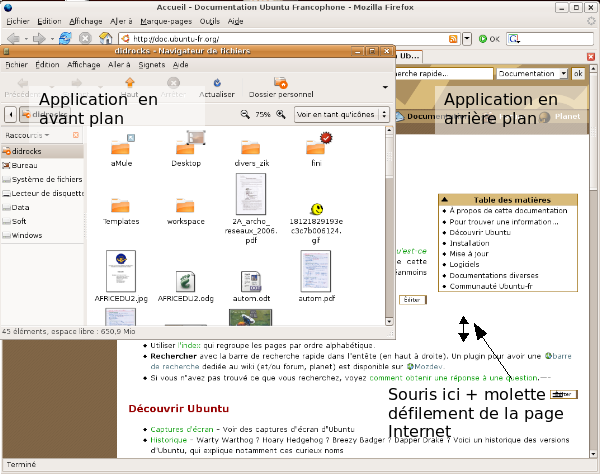Click the Firefox URL address field
600x474 pixels.
coord(280,39)
